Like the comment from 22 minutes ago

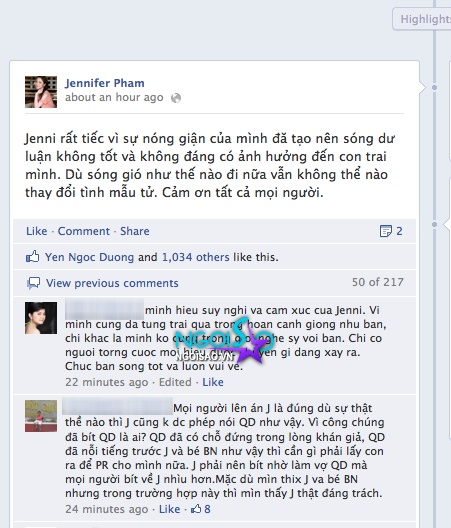click(x=213, y=382)
